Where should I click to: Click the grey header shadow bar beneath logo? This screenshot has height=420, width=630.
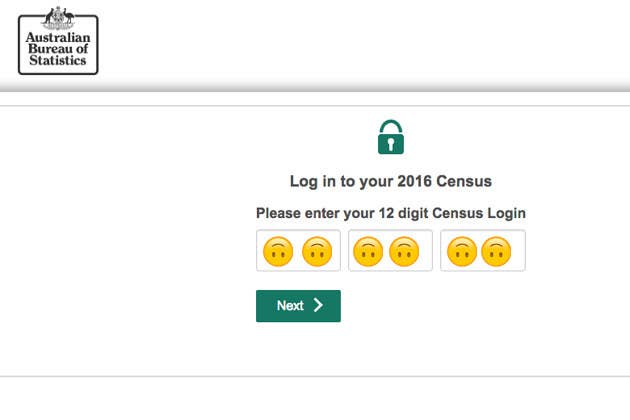[x=315, y=86]
